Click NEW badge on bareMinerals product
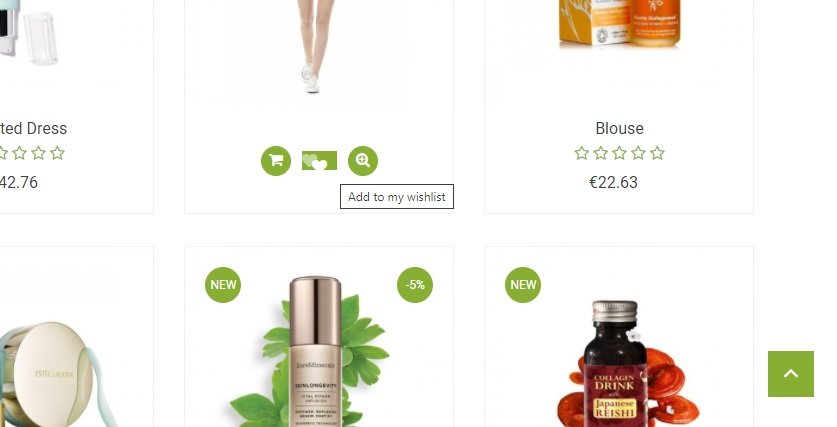The image size is (837, 427). point(223,285)
